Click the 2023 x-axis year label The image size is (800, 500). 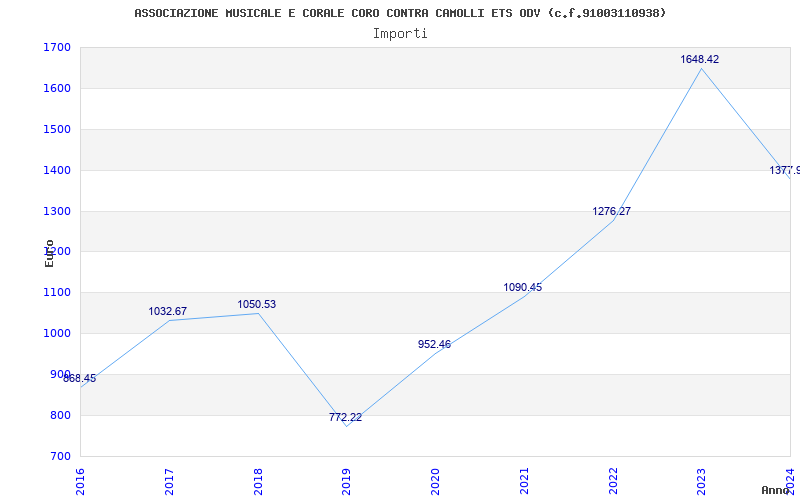tap(702, 482)
